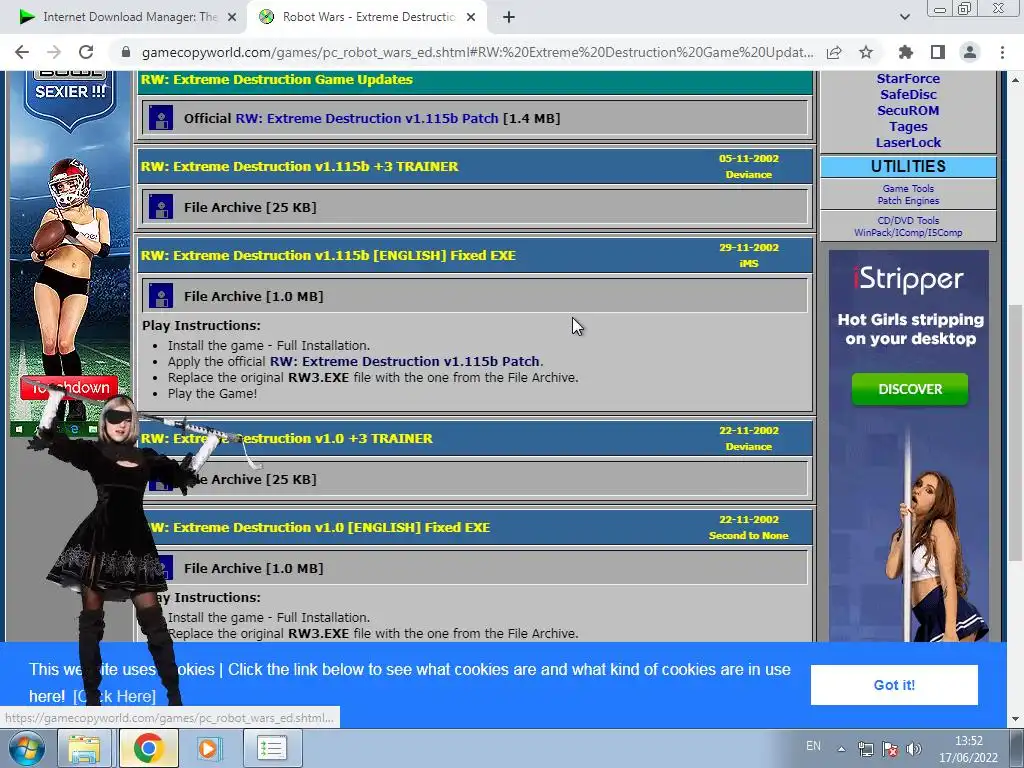1024x768 pixels.
Task: Download File Archive [1.0 MB] under v1.0 Fixed EXE
Action: point(253,568)
